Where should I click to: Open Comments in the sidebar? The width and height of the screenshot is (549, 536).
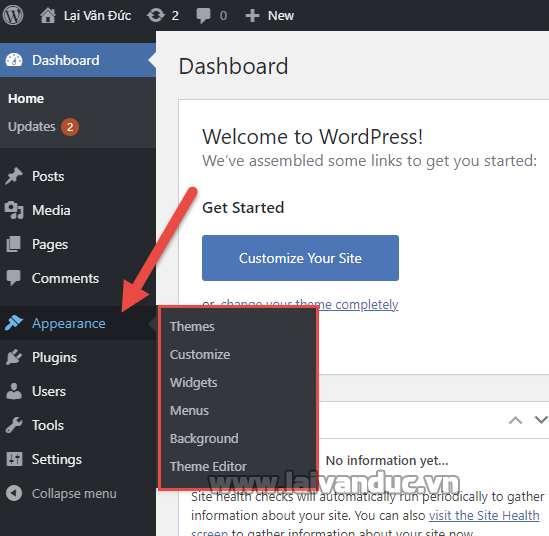coord(65,278)
